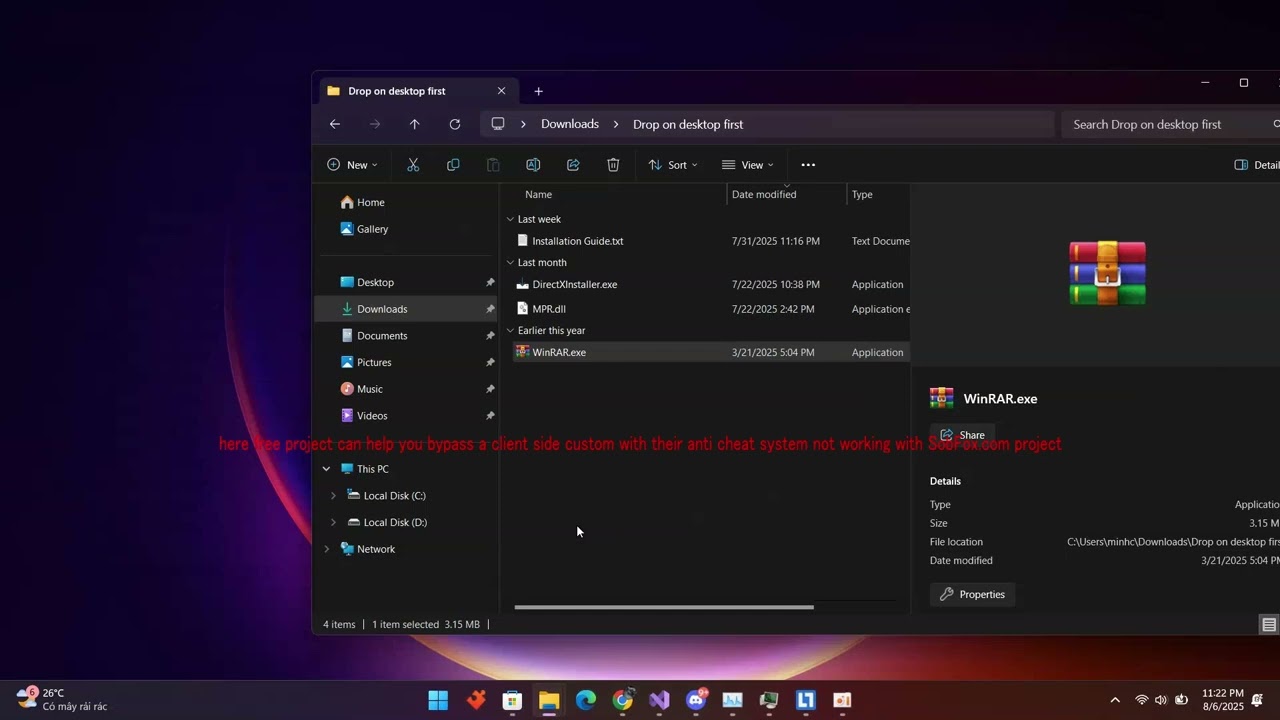Click Downloads in the address breadcrumb

tap(570, 124)
